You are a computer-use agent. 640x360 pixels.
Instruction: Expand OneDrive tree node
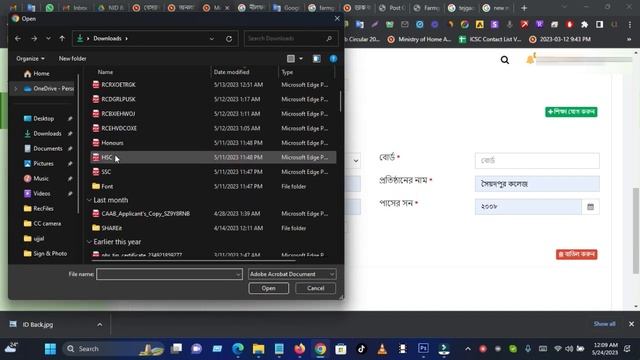click(16, 89)
